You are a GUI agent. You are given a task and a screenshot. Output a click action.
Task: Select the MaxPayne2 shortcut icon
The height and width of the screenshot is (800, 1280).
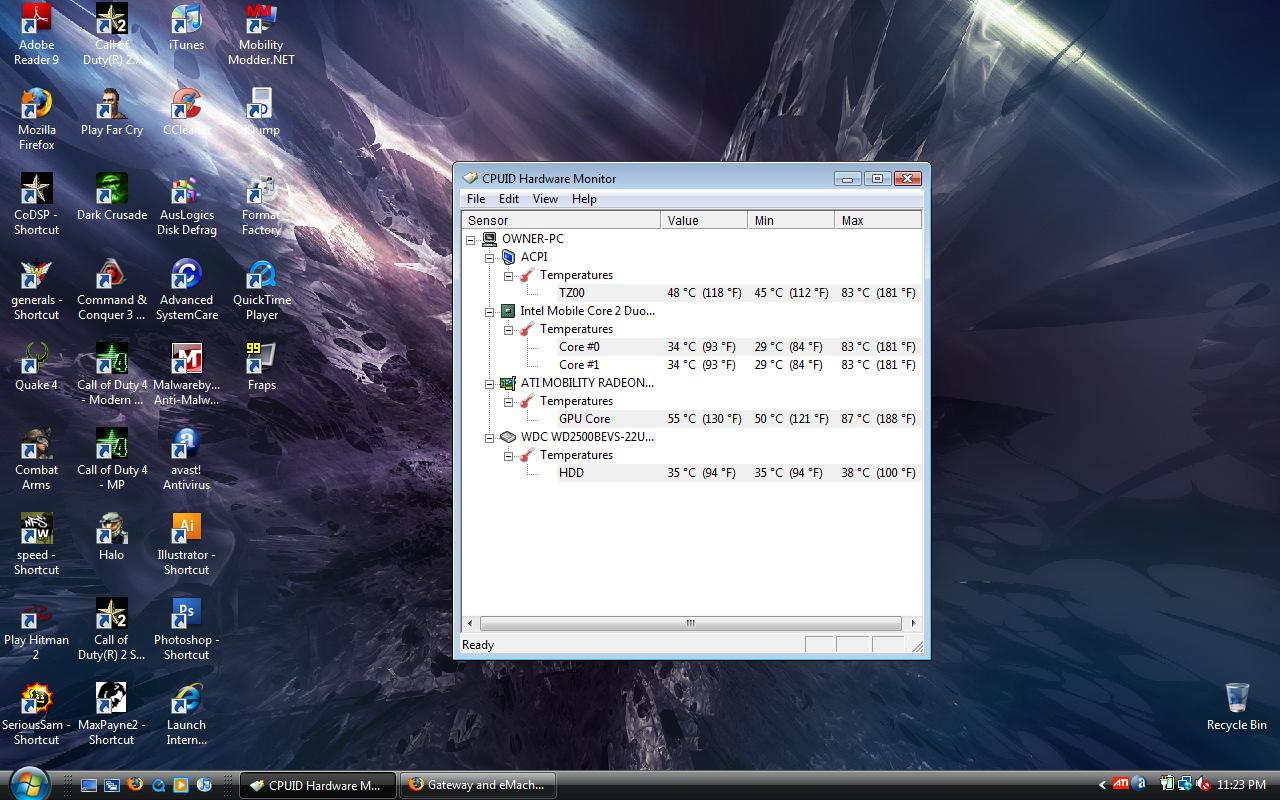click(111, 715)
